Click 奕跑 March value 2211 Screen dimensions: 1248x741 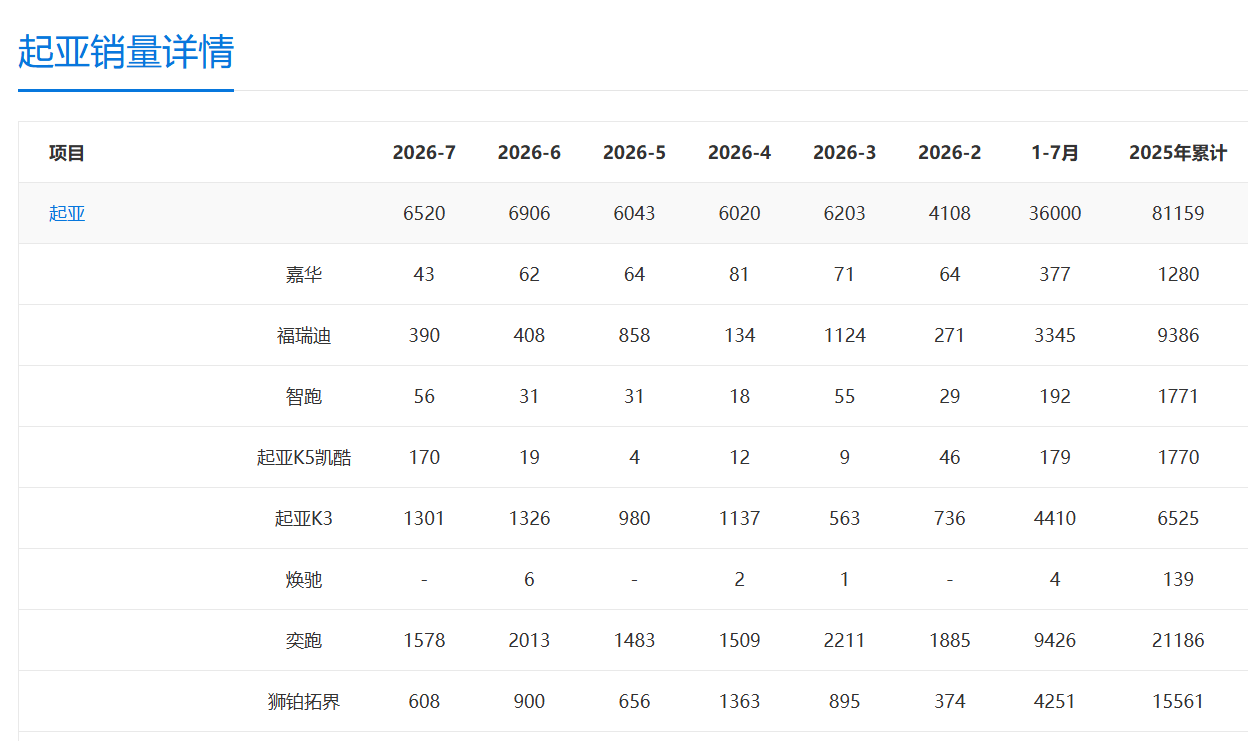(844, 640)
